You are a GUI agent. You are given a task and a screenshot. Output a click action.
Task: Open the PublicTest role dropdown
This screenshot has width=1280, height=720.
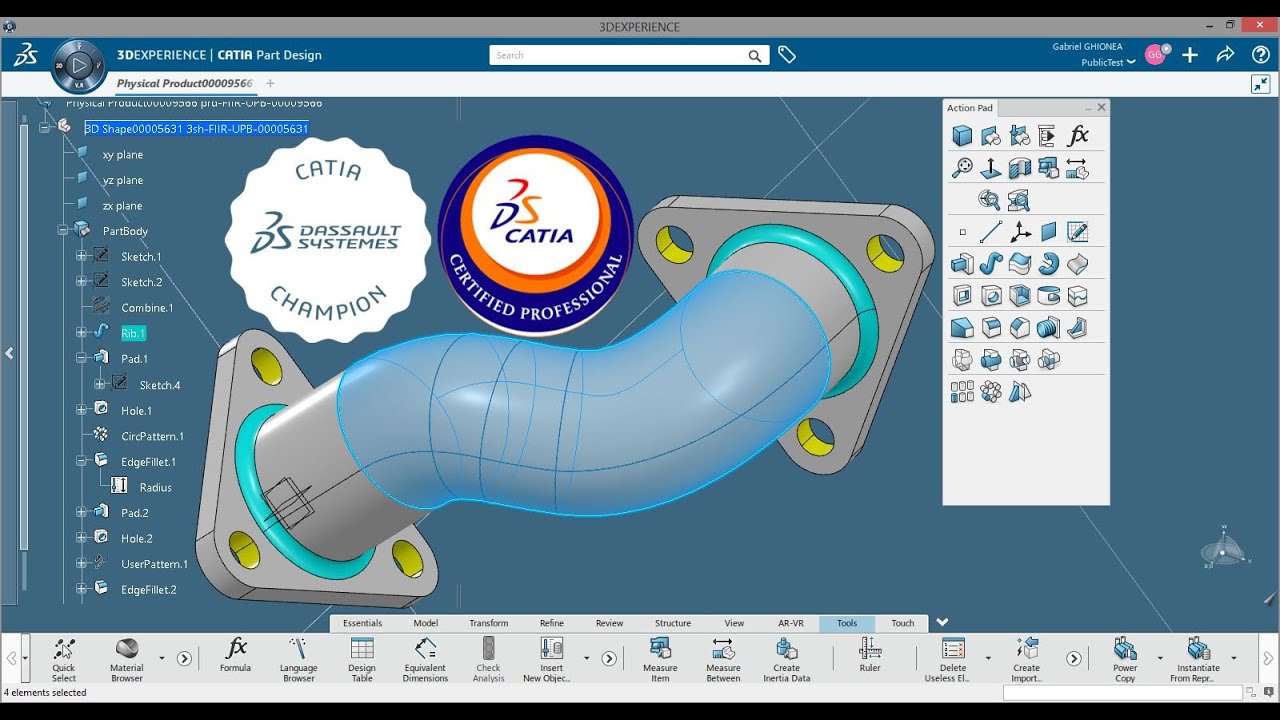click(1108, 62)
